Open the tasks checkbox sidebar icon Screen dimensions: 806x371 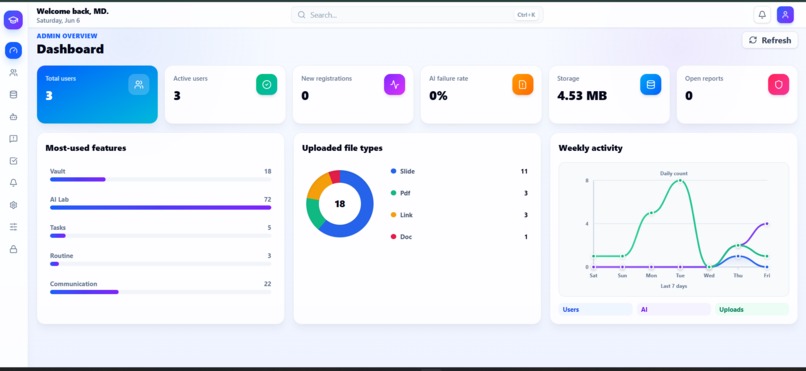(13, 161)
